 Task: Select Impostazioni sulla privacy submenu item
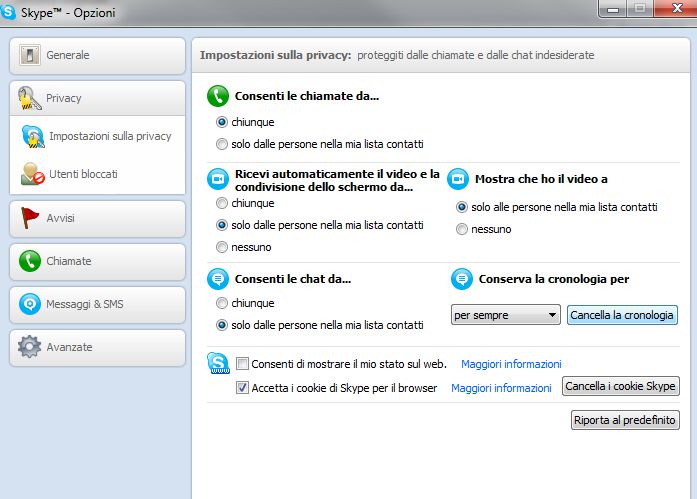[97, 136]
